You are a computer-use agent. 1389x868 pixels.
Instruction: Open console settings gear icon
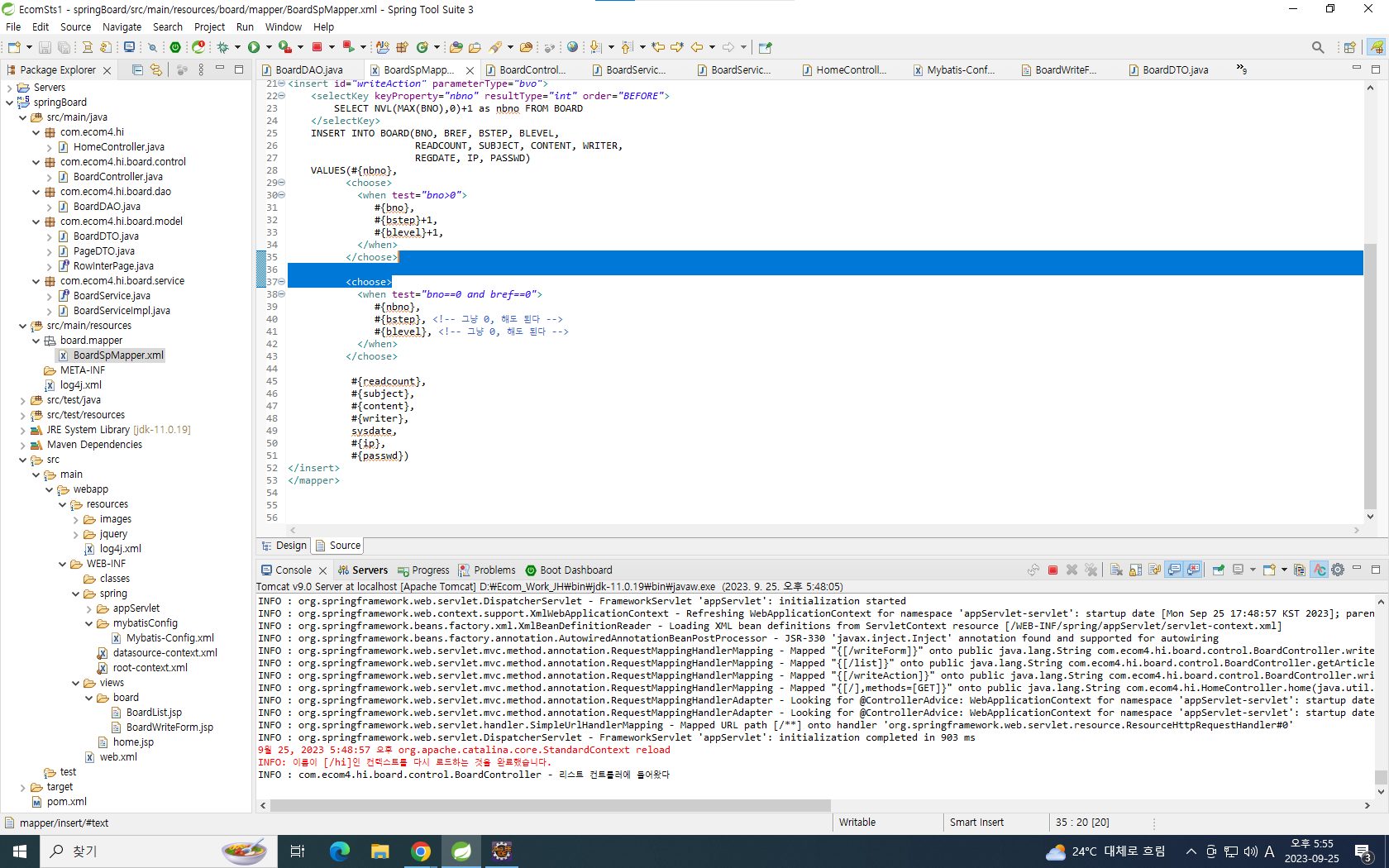point(1338,570)
